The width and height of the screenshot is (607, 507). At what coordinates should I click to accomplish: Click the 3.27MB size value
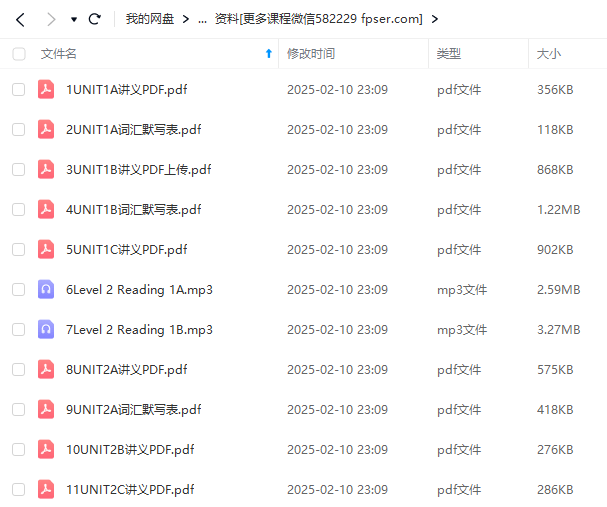(559, 330)
